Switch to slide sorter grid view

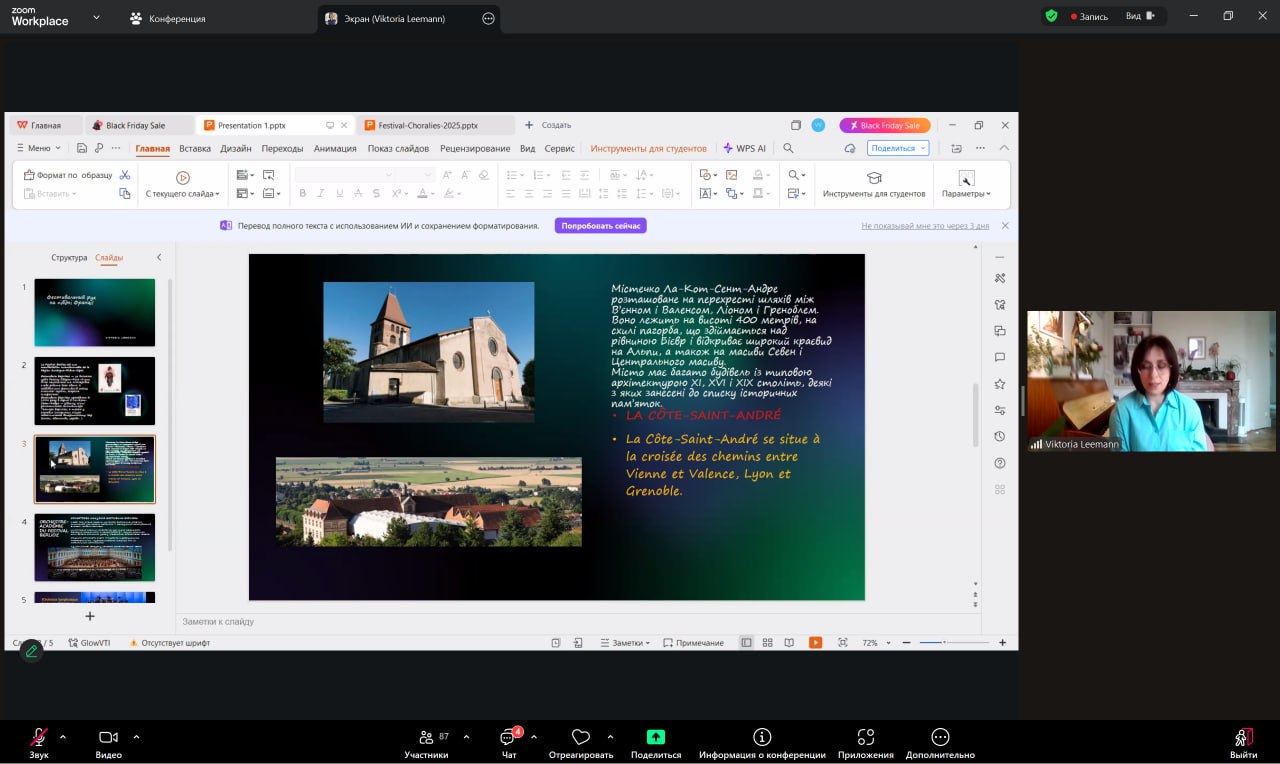click(x=767, y=642)
